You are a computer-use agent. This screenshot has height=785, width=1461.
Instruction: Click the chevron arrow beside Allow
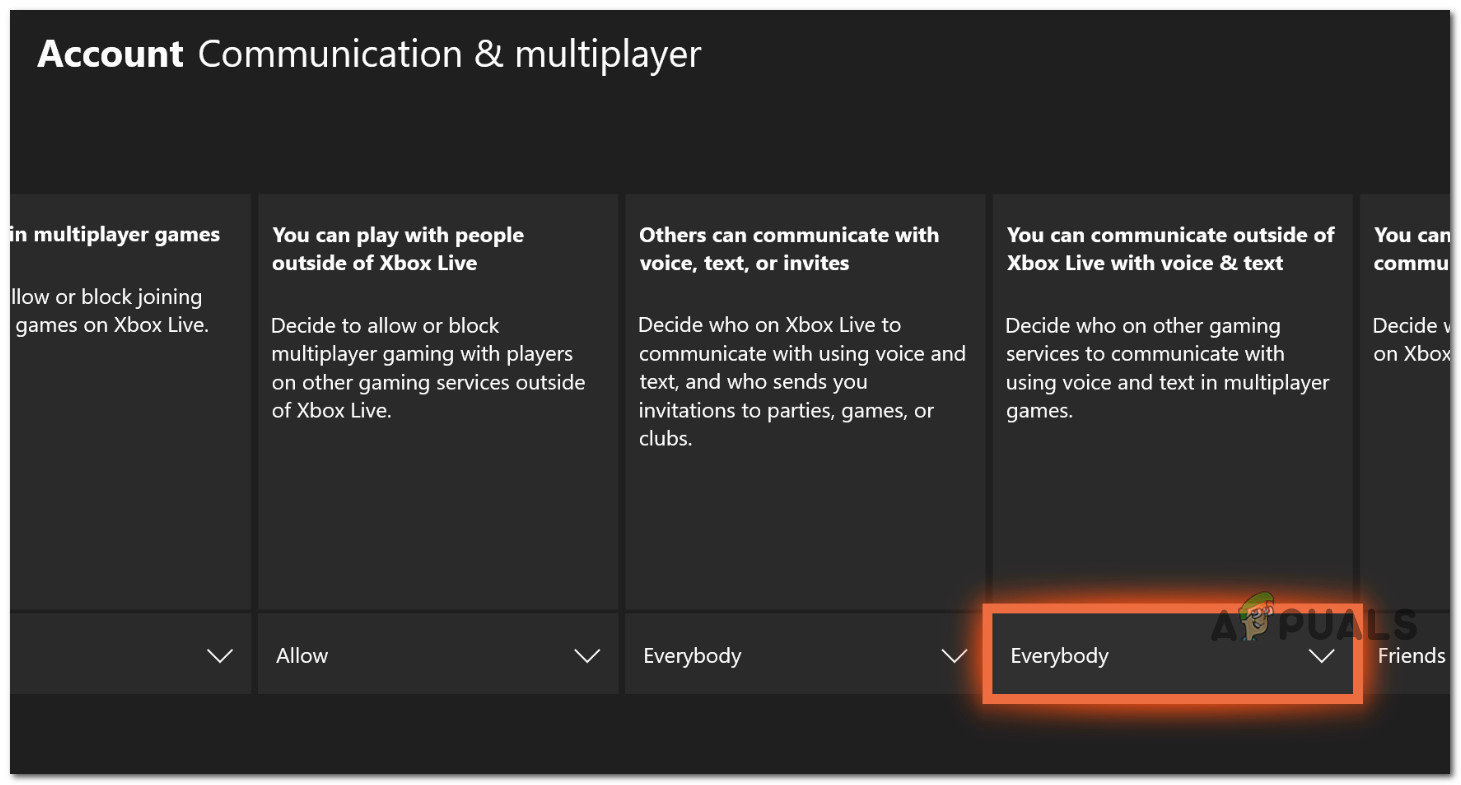click(x=586, y=656)
